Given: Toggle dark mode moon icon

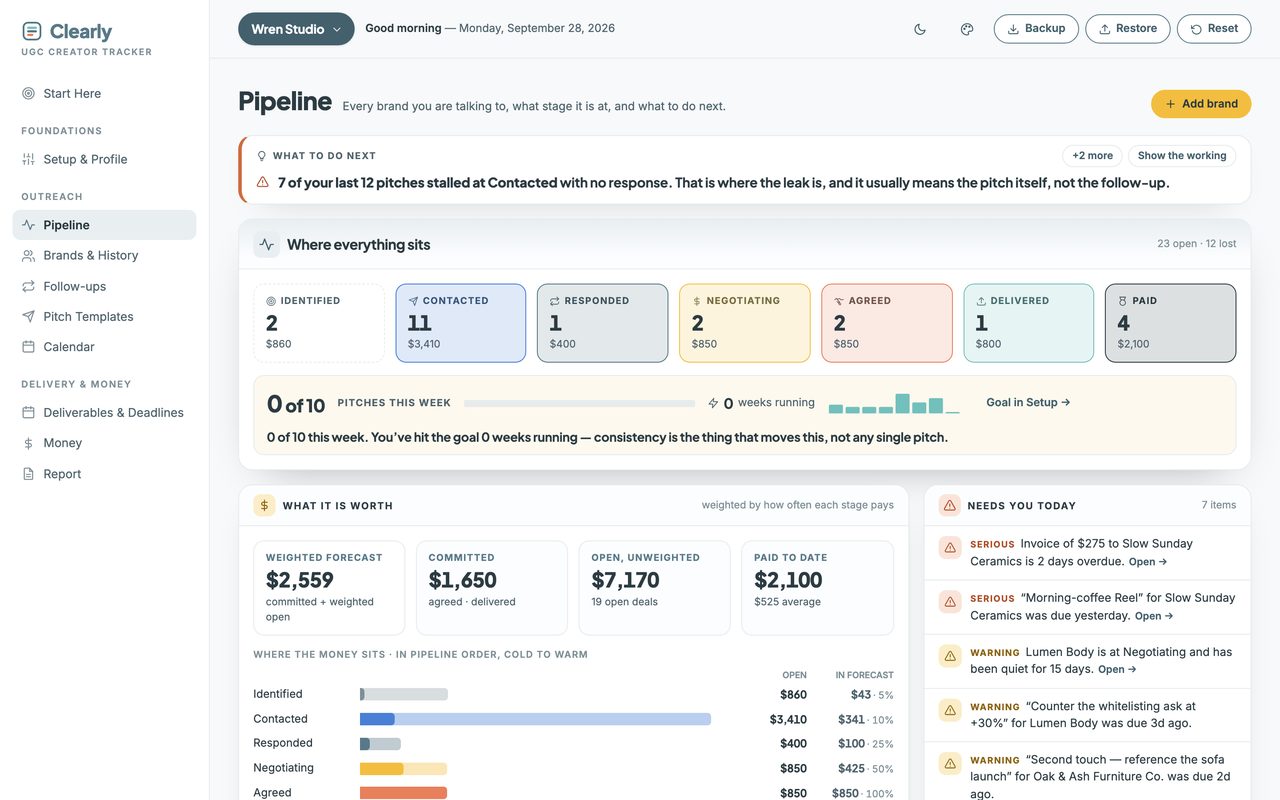Looking at the screenshot, I should click(x=920, y=29).
